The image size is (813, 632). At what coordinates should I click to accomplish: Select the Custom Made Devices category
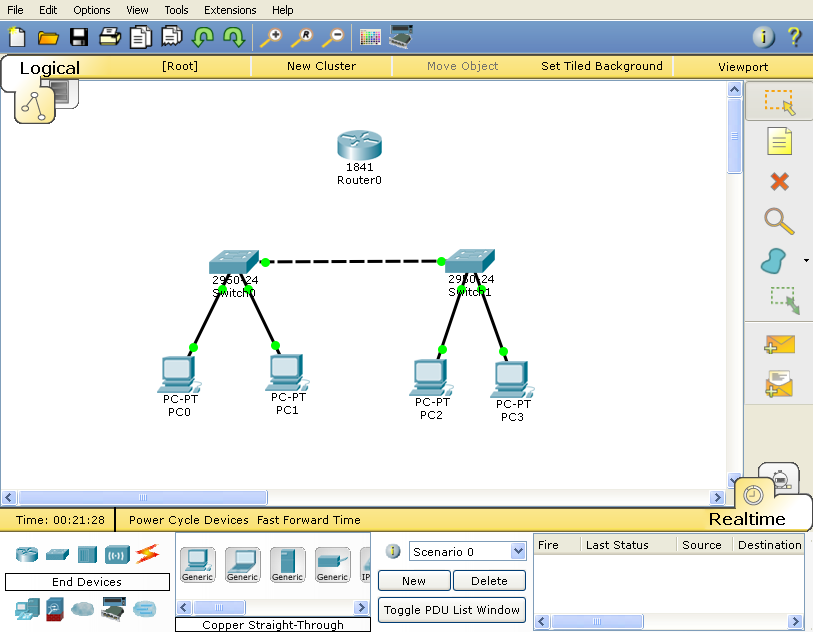114,609
